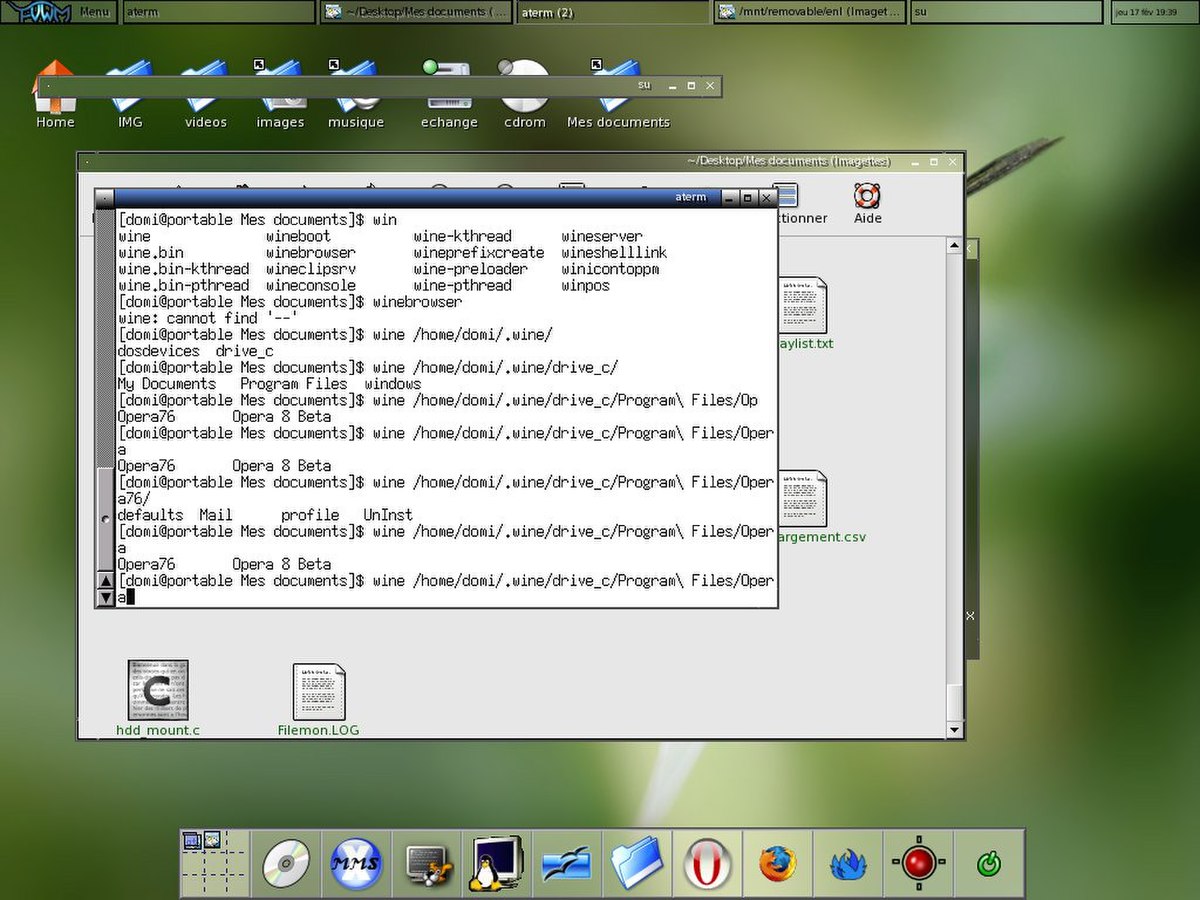This screenshot has width=1200, height=900.
Task: Switch to the su taskbar entry
Action: [x=1008, y=13]
